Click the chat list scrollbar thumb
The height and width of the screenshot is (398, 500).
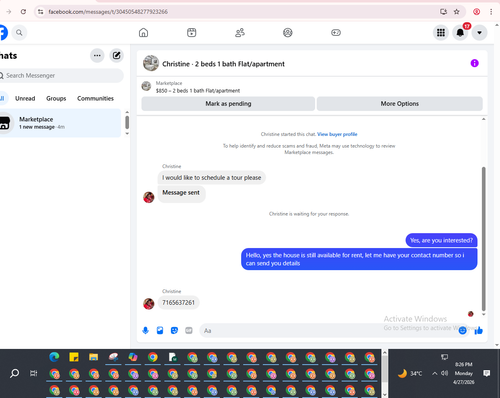click(x=127, y=122)
